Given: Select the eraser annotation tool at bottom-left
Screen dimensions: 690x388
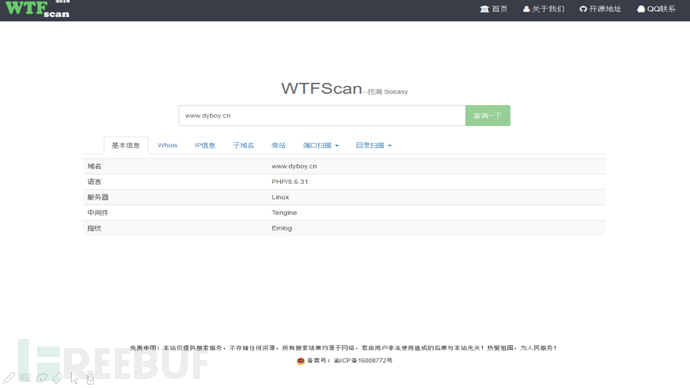Looking at the screenshot, I should point(58,378).
